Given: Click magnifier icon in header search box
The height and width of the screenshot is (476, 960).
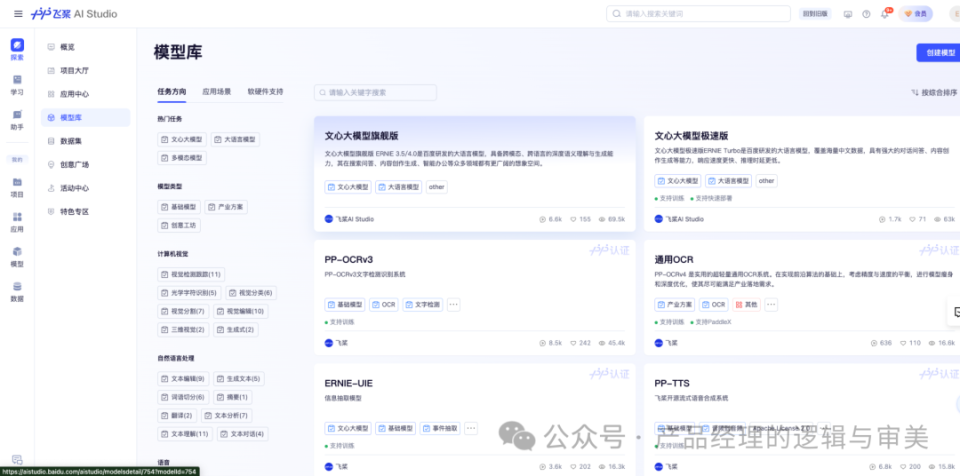Looking at the screenshot, I should (x=617, y=13).
